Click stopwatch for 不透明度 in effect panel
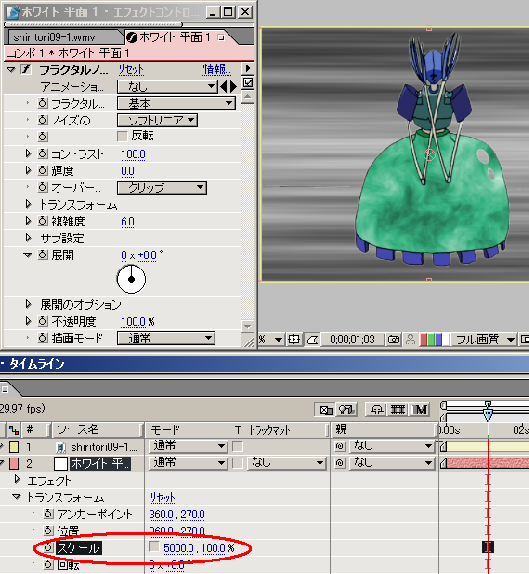This screenshot has width=529, height=574. pyautogui.click(x=42, y=321)
